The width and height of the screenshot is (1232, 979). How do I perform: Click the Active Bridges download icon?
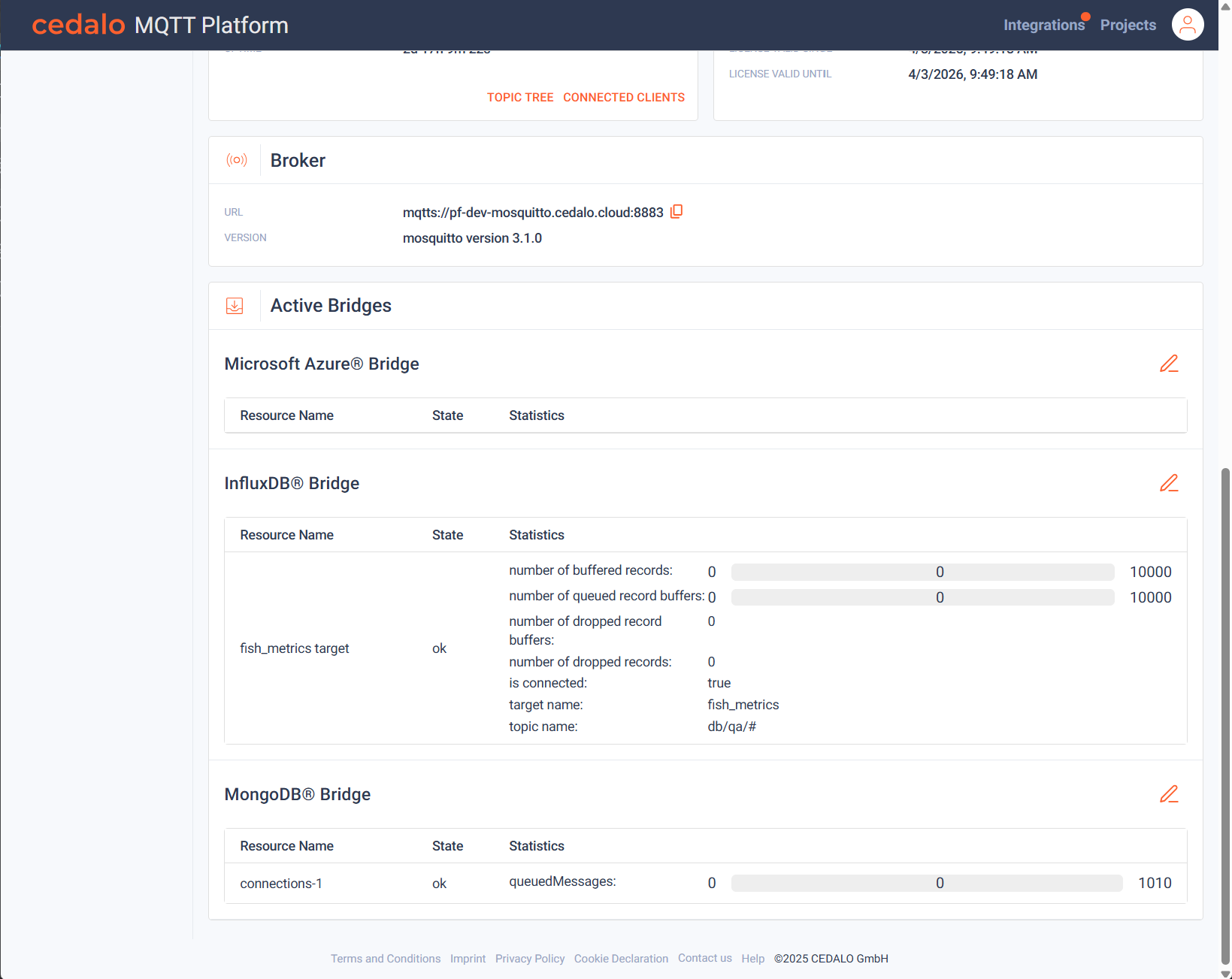(235, 306)
